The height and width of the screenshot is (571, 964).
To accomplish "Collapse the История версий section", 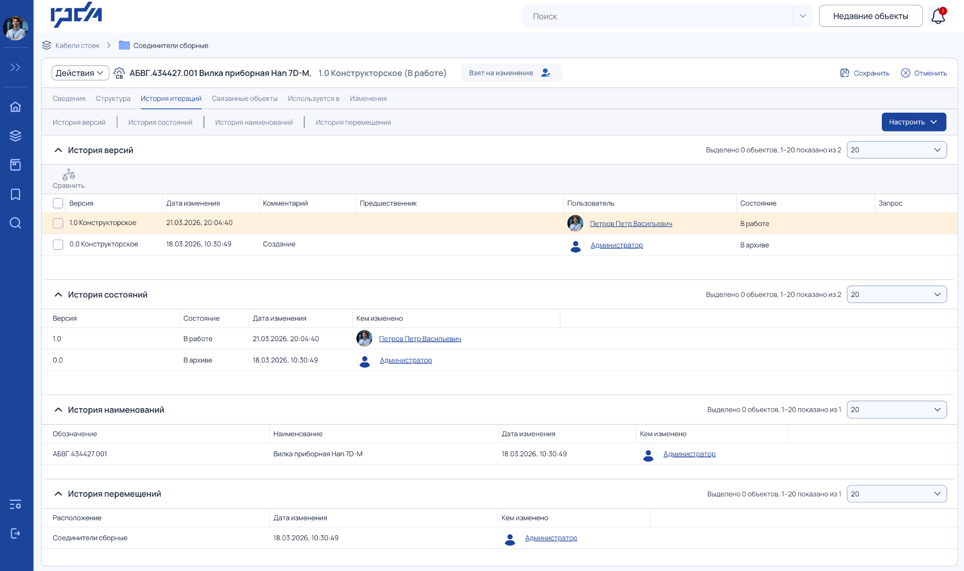I will pos(58,150).
